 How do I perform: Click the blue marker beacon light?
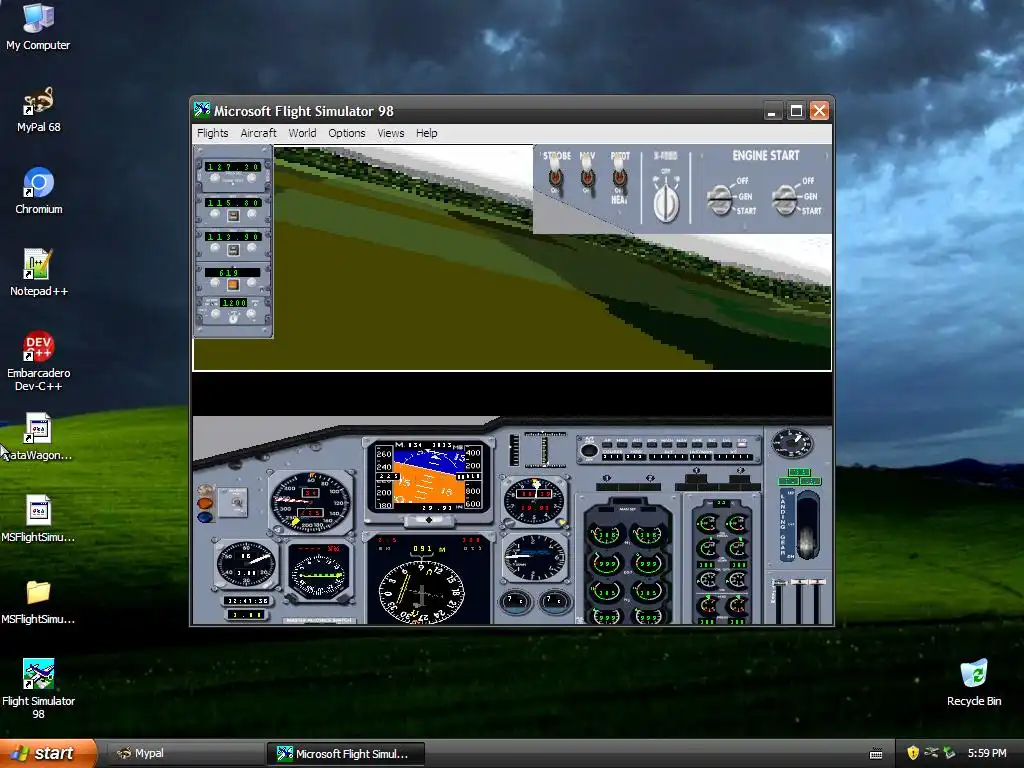(x=205, y=517)
